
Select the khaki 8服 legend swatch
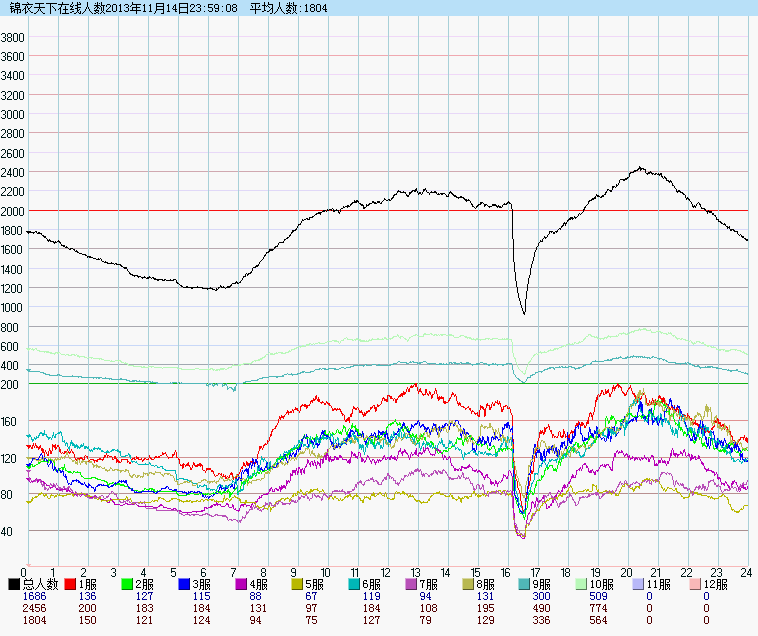coord(469,583)
